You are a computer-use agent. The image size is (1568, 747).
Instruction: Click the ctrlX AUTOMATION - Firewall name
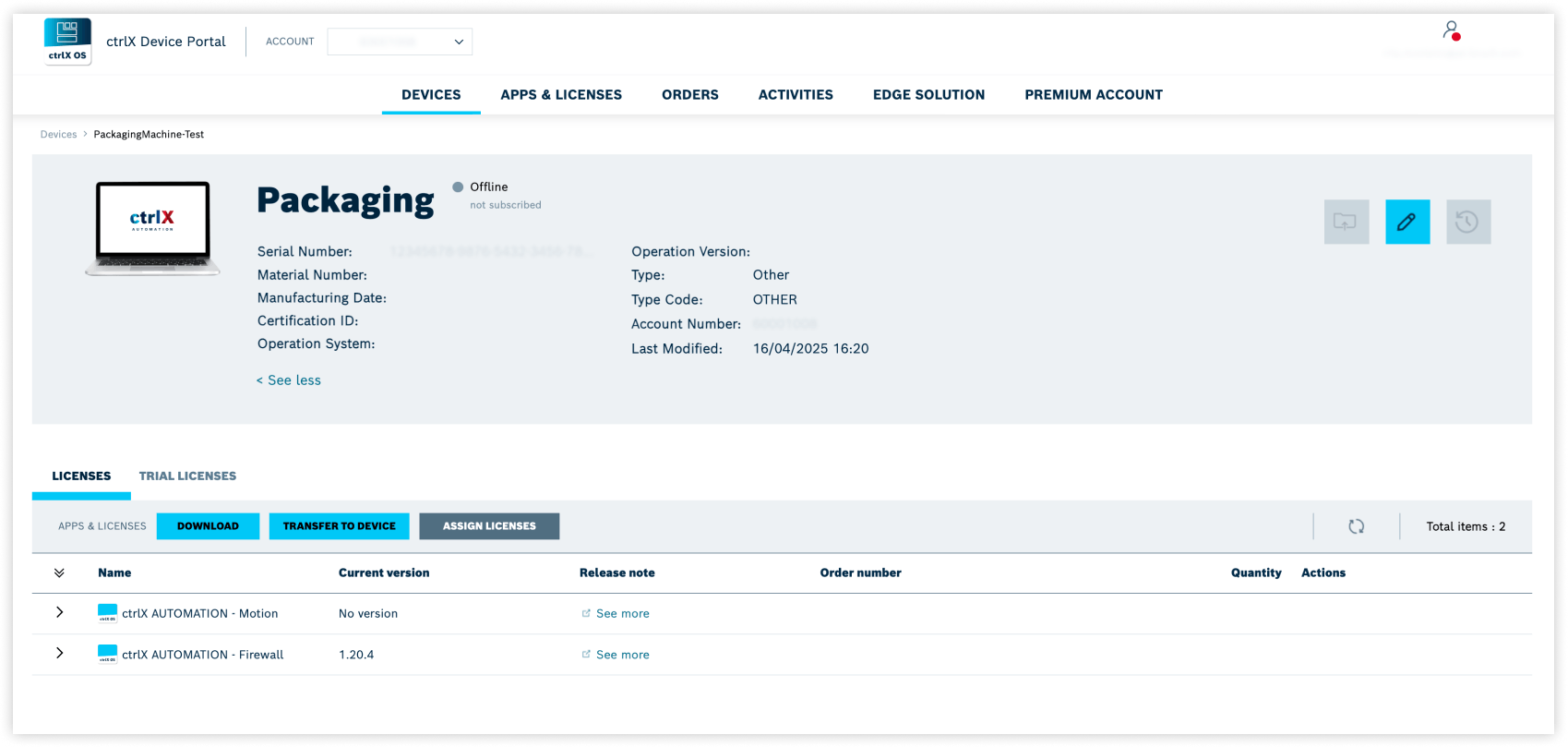pyautogui.click(x=203, y=655)
